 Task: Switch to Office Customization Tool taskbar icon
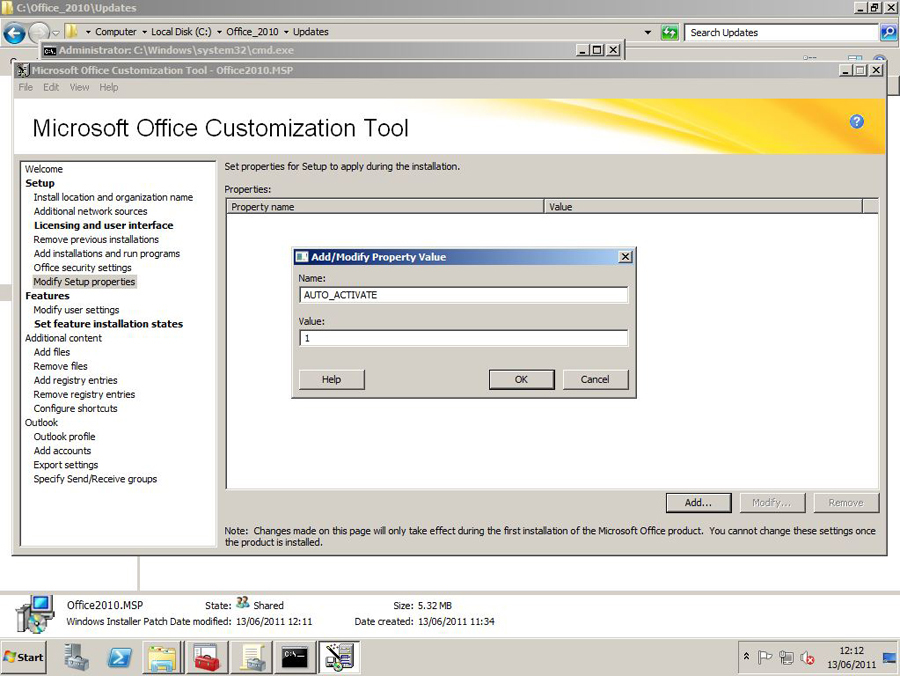tap(339, 658)
